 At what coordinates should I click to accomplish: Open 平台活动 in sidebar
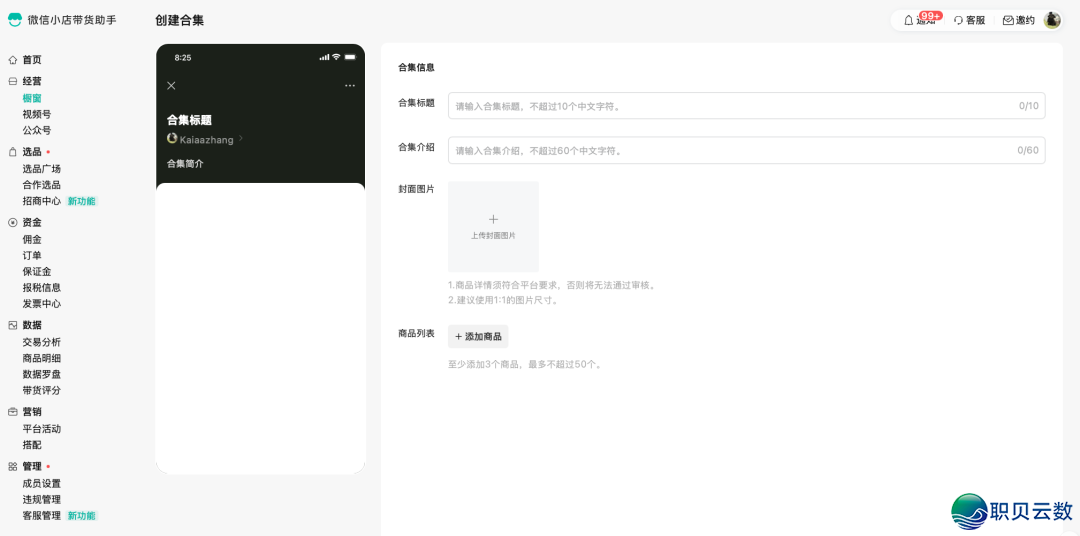(x=41, y=429)
